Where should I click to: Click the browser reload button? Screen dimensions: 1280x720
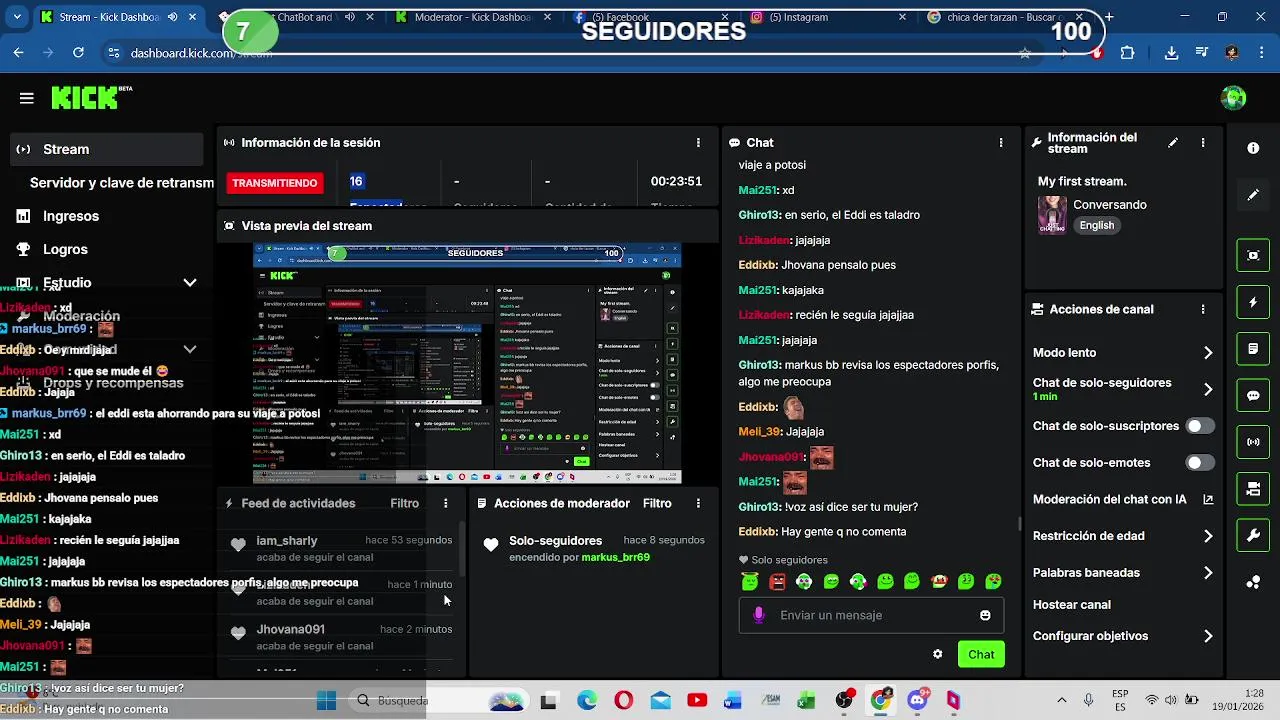click(76, 53)
